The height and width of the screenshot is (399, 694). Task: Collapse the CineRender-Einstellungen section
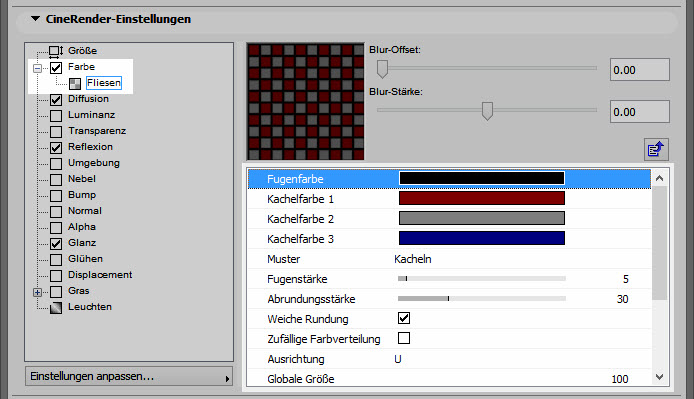coord(35,19)
